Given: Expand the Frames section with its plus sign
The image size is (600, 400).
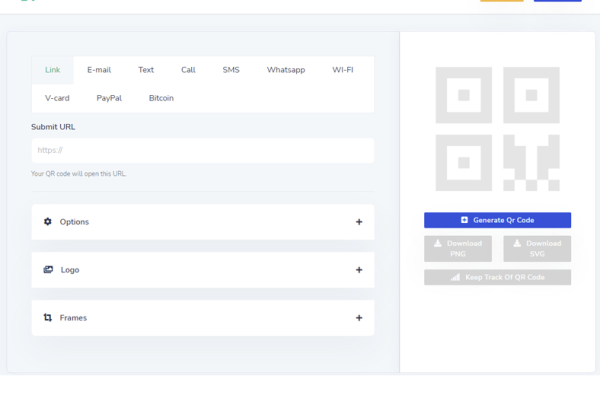Looking at the screenshot, I should point(359,318).
